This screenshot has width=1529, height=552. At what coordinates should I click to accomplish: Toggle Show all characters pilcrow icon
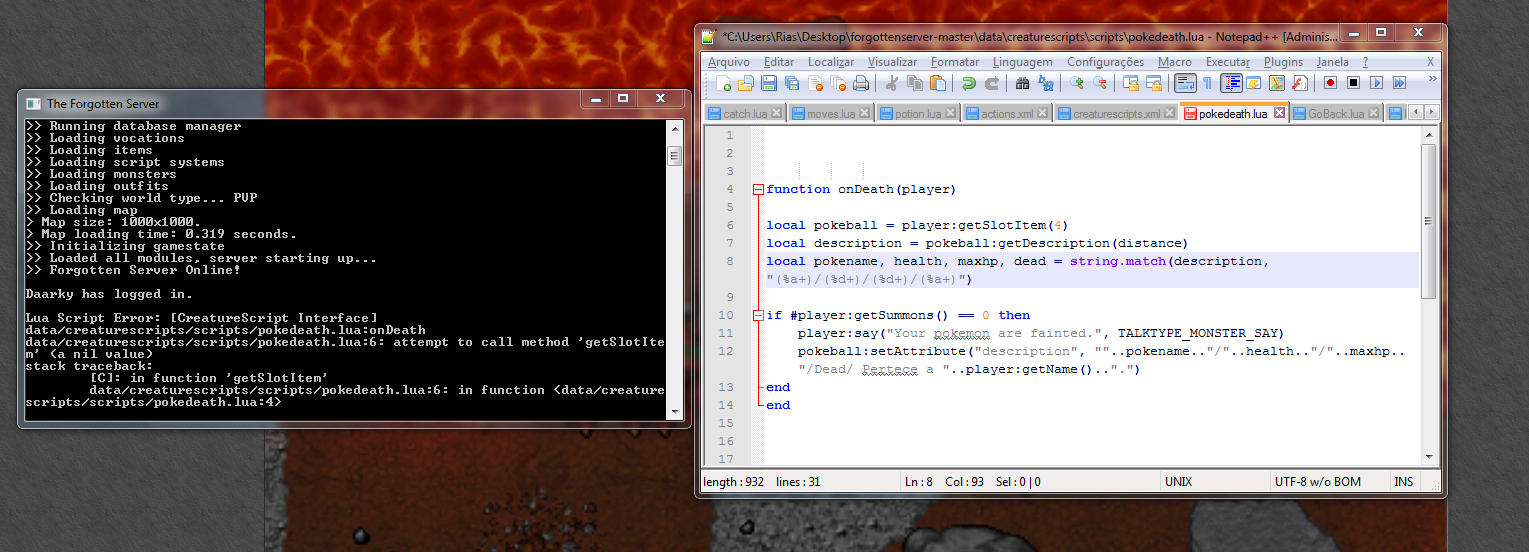[x=1207, y=83]
